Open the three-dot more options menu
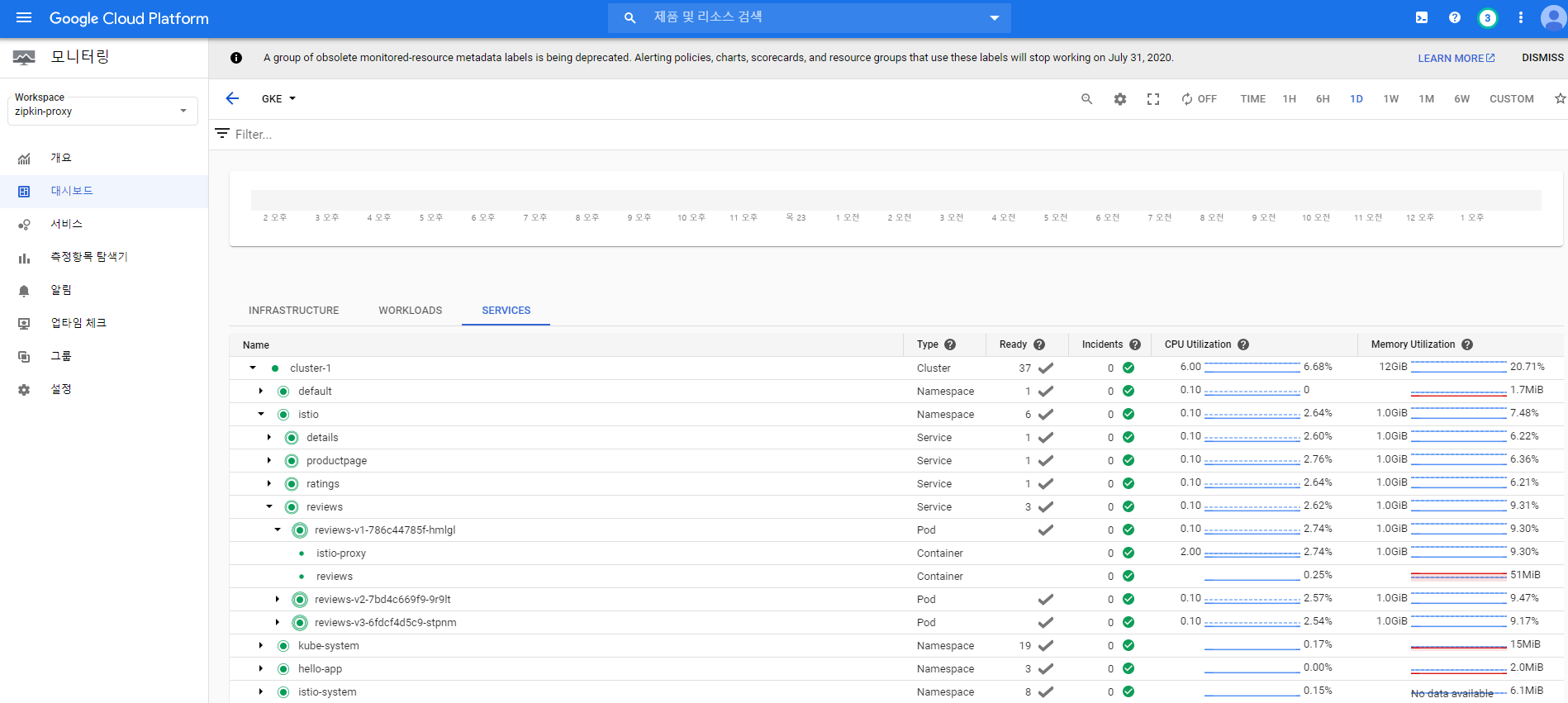 pyautogui.click(x=1521, y=17)
